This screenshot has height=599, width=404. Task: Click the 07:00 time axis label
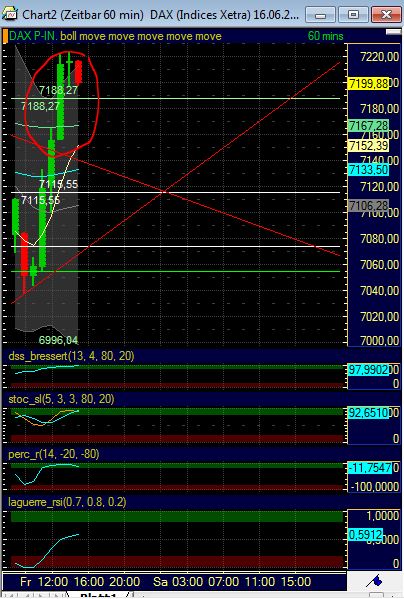[224, 582]
